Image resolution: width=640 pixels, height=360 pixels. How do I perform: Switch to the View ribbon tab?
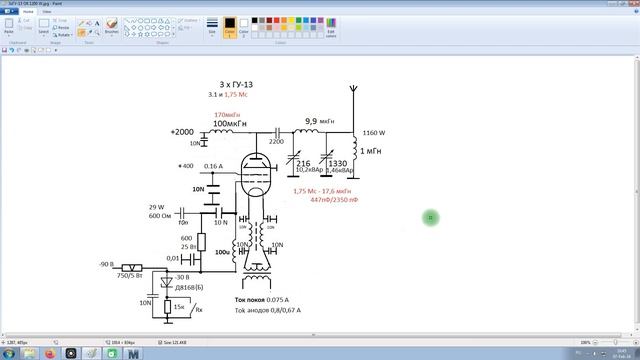47,11
